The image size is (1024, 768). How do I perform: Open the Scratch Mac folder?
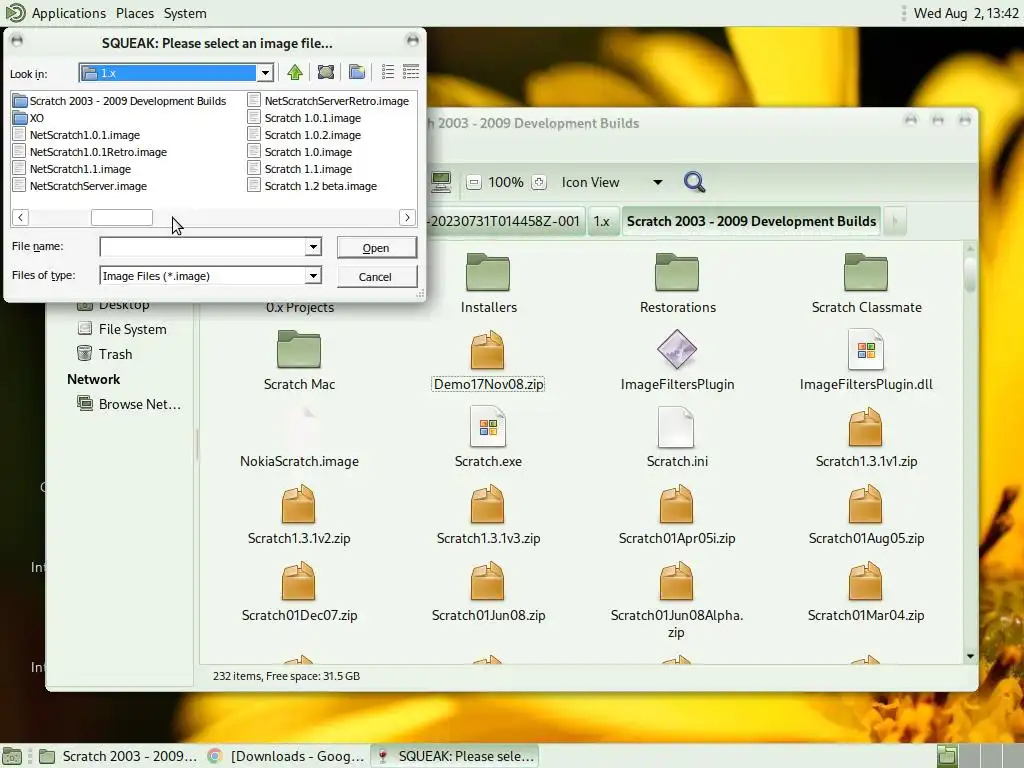[299, 360]
